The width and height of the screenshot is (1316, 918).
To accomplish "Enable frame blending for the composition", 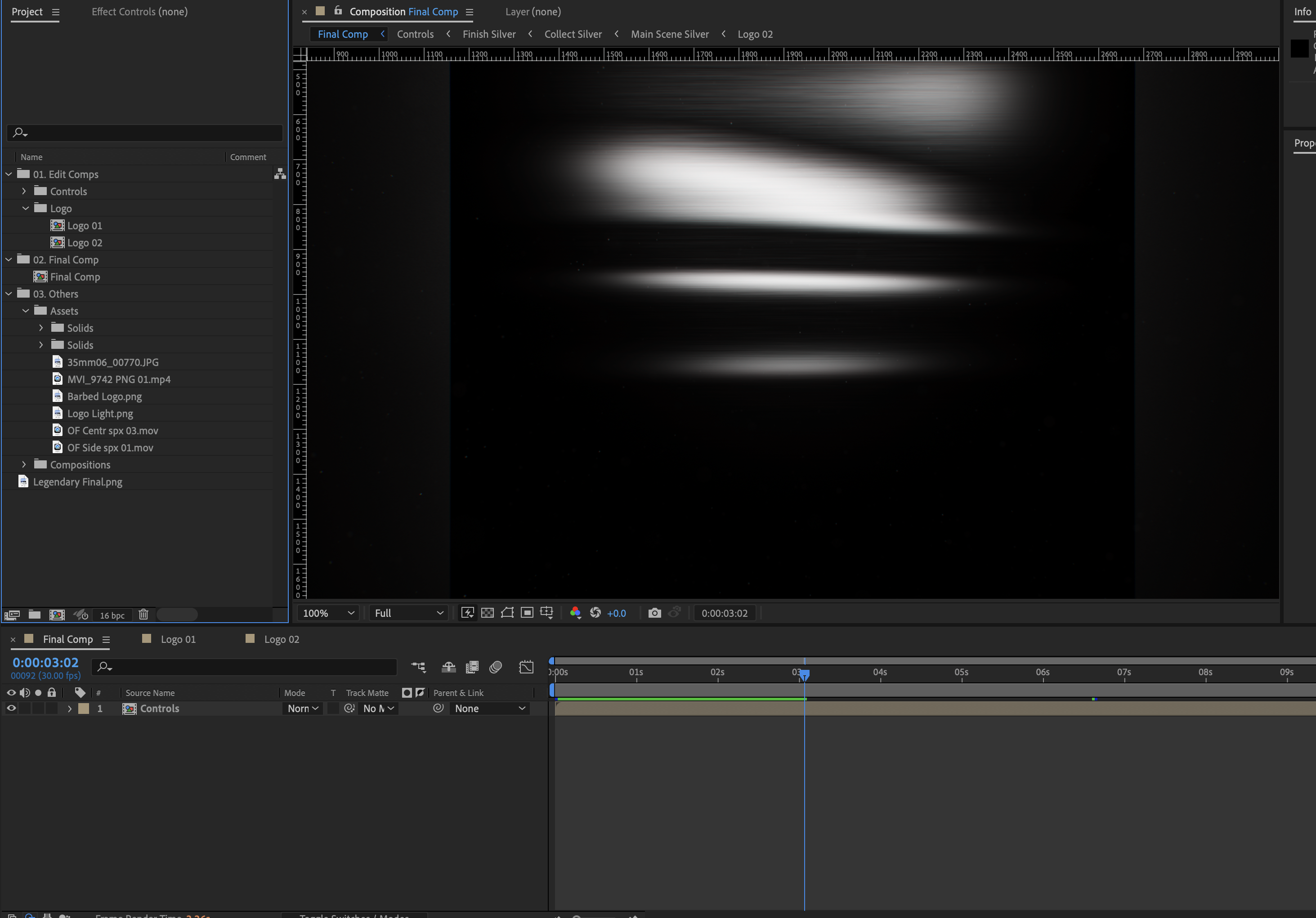I will point(472,667).
